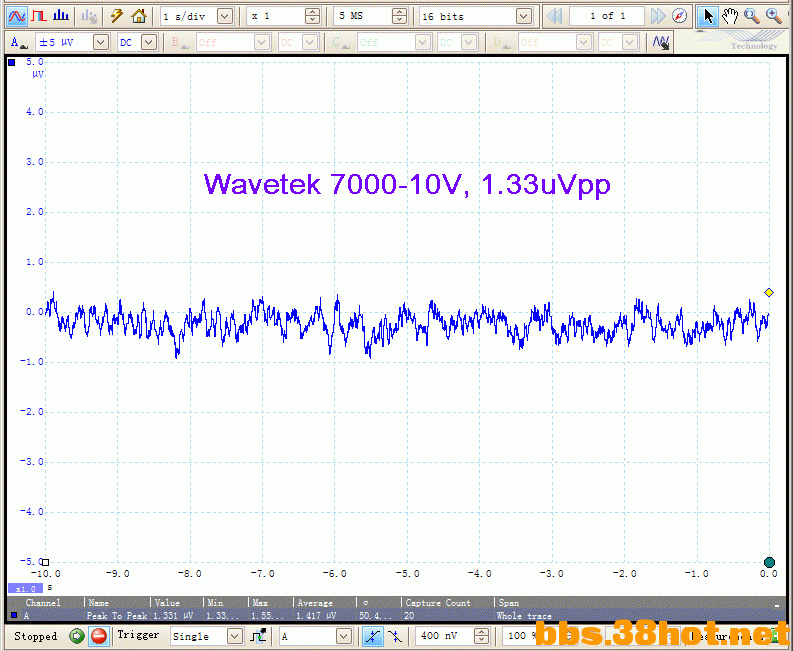Select the hand pan tool

click(730, 16)
